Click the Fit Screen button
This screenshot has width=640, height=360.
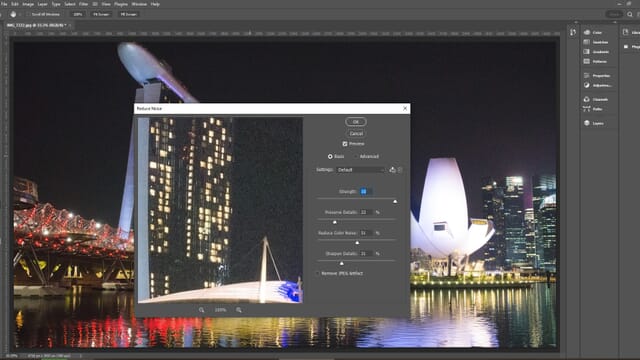pos(101,14)
